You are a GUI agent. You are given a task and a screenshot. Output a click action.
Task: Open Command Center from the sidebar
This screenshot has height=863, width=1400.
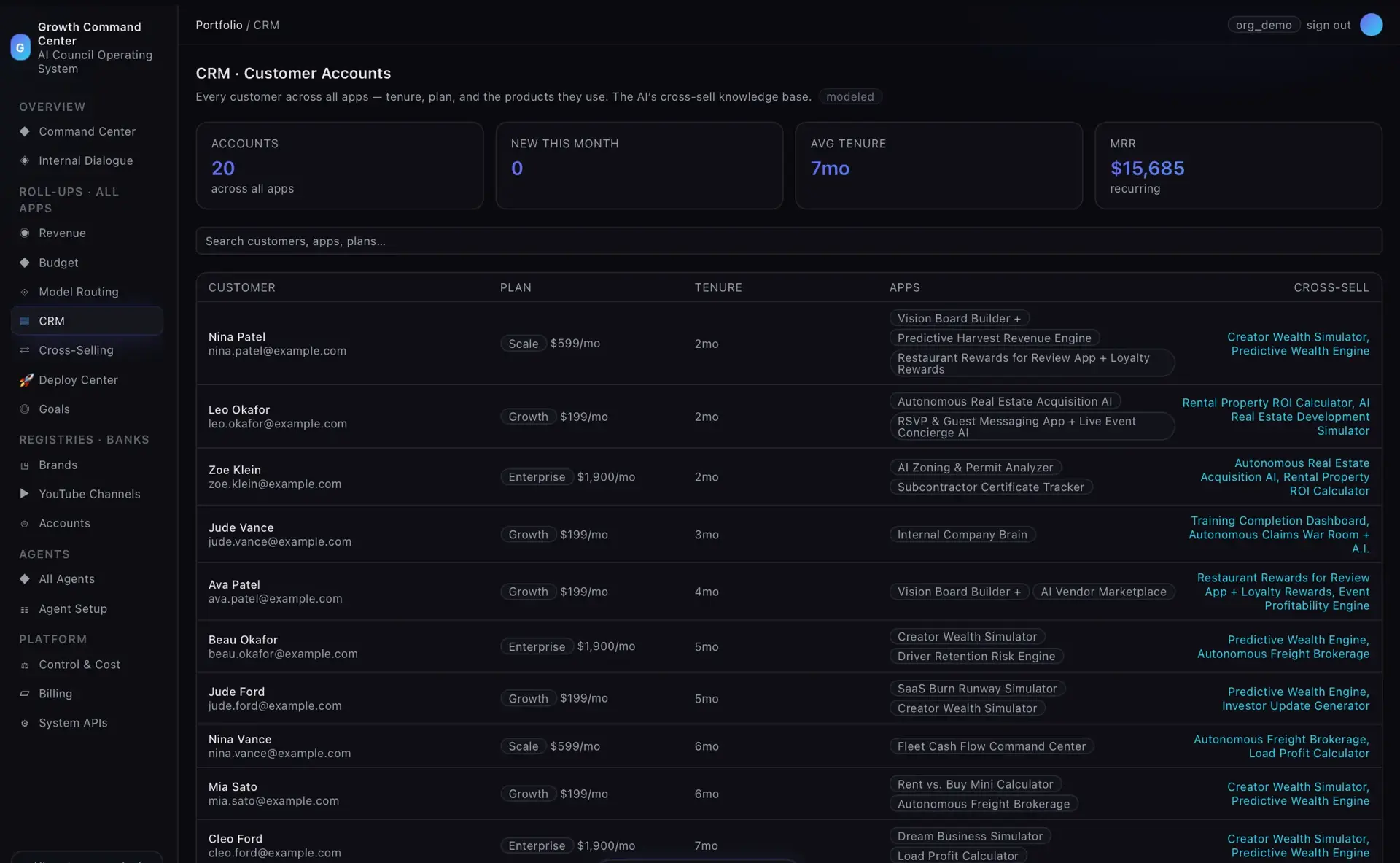87,131
